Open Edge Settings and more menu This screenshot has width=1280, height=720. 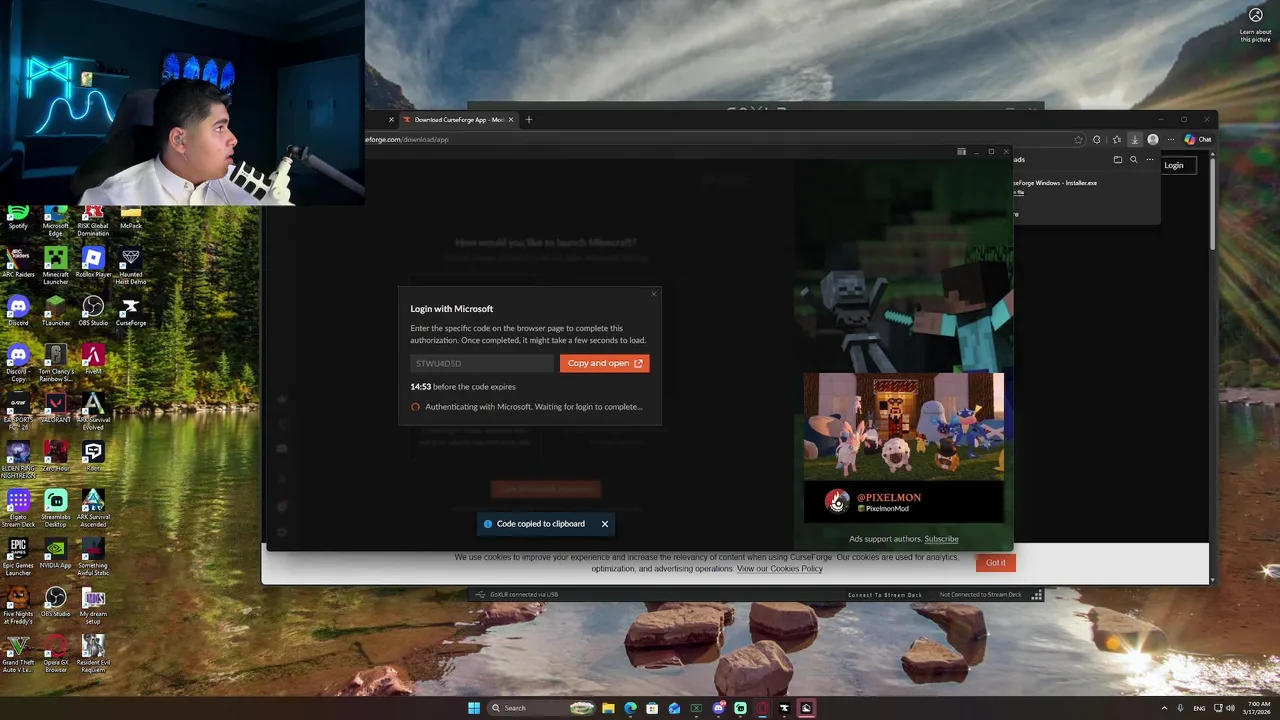(1170, 140)
